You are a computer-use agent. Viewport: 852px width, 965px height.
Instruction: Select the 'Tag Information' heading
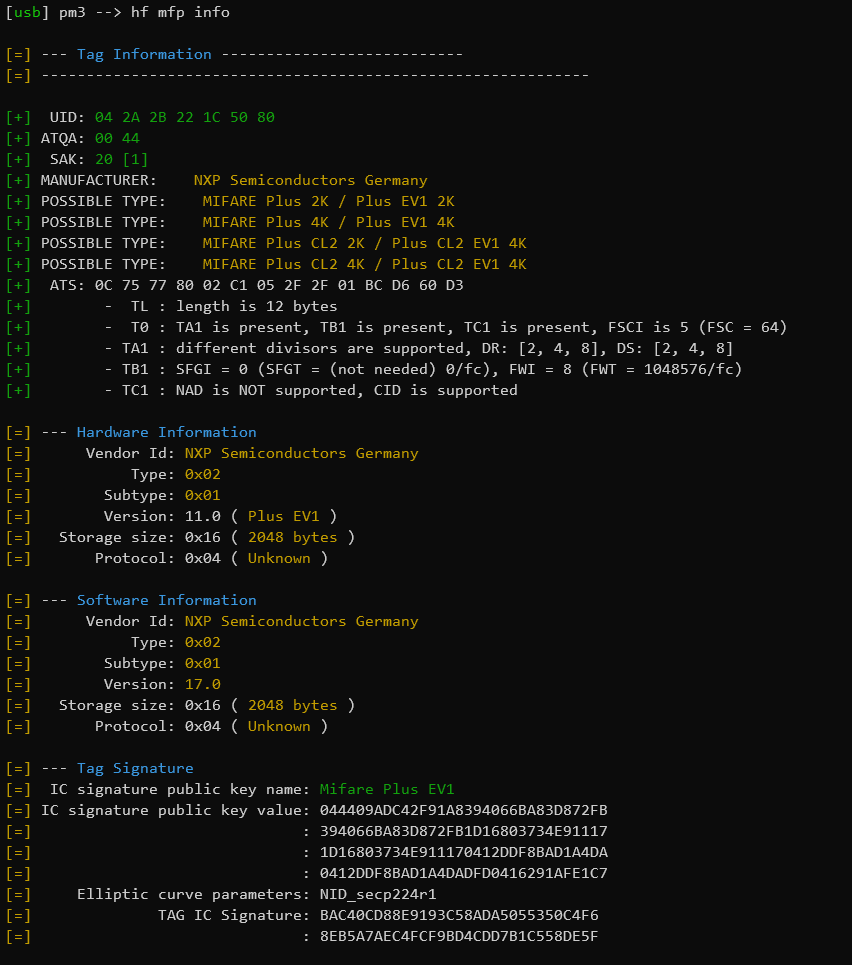(x=144, y=54)
